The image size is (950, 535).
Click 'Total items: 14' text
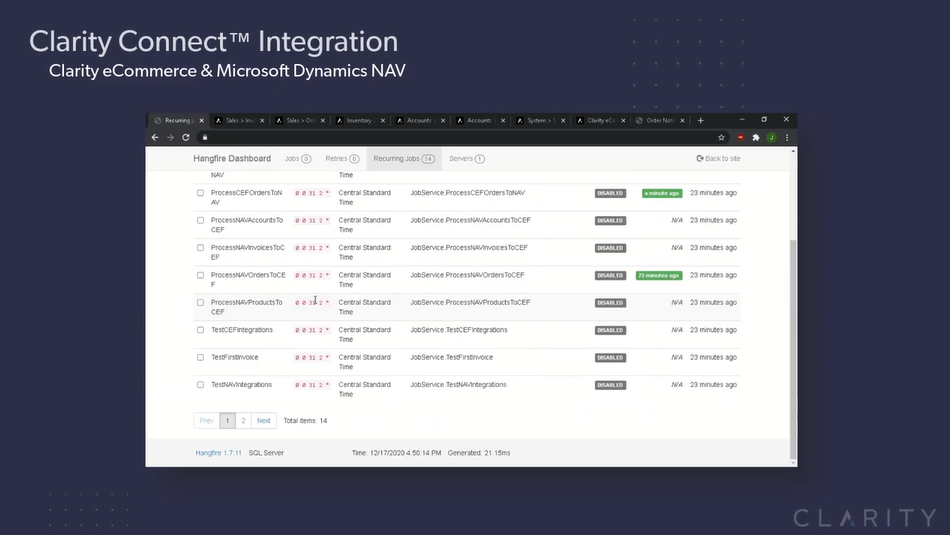(305, 420)
